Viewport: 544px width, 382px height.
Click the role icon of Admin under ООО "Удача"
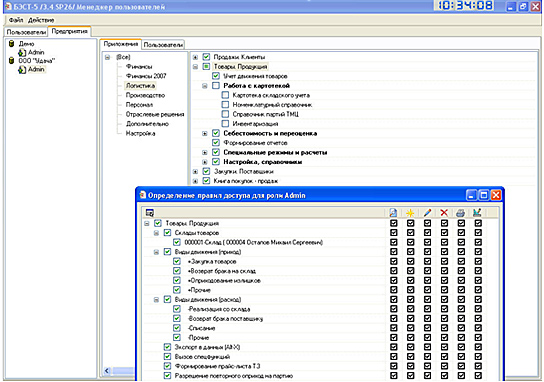coord(22,69)
